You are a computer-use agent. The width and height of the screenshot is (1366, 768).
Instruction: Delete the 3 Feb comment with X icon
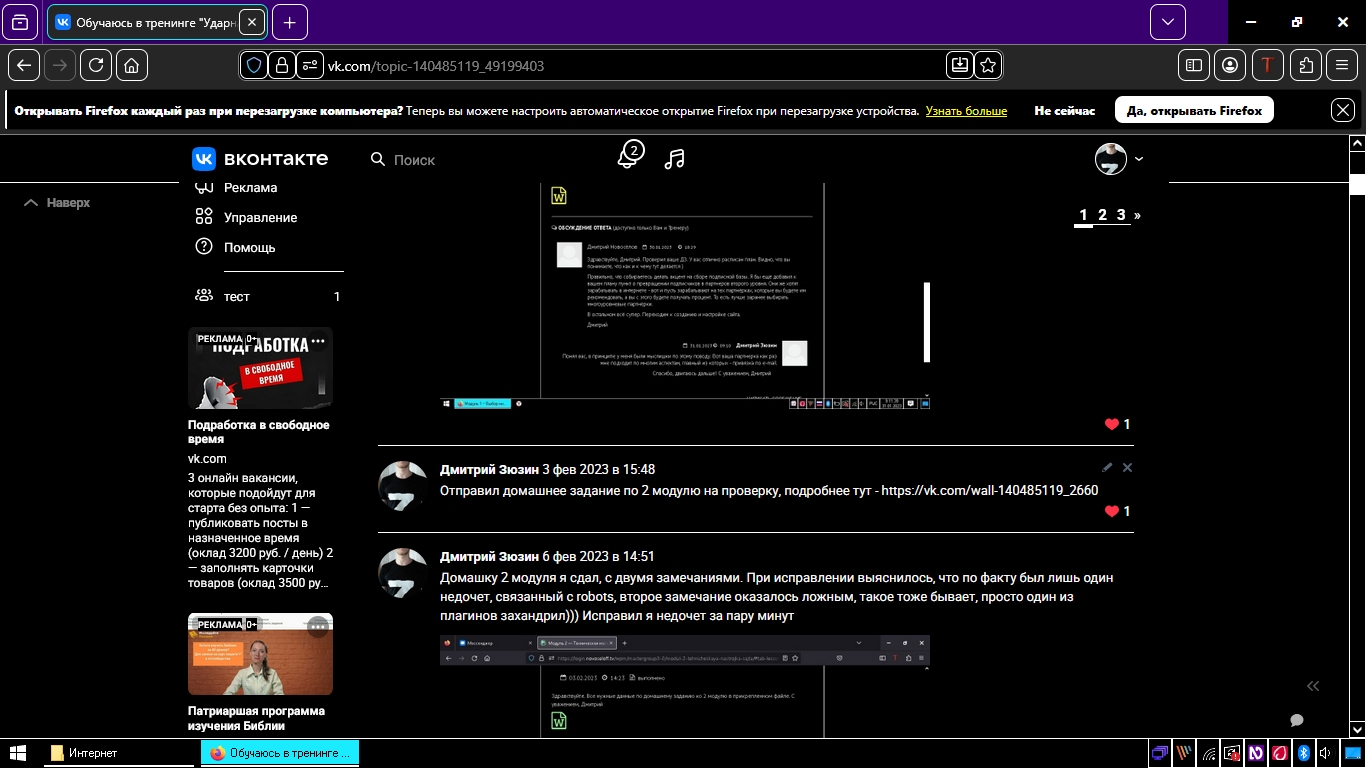pos(1127,467)
